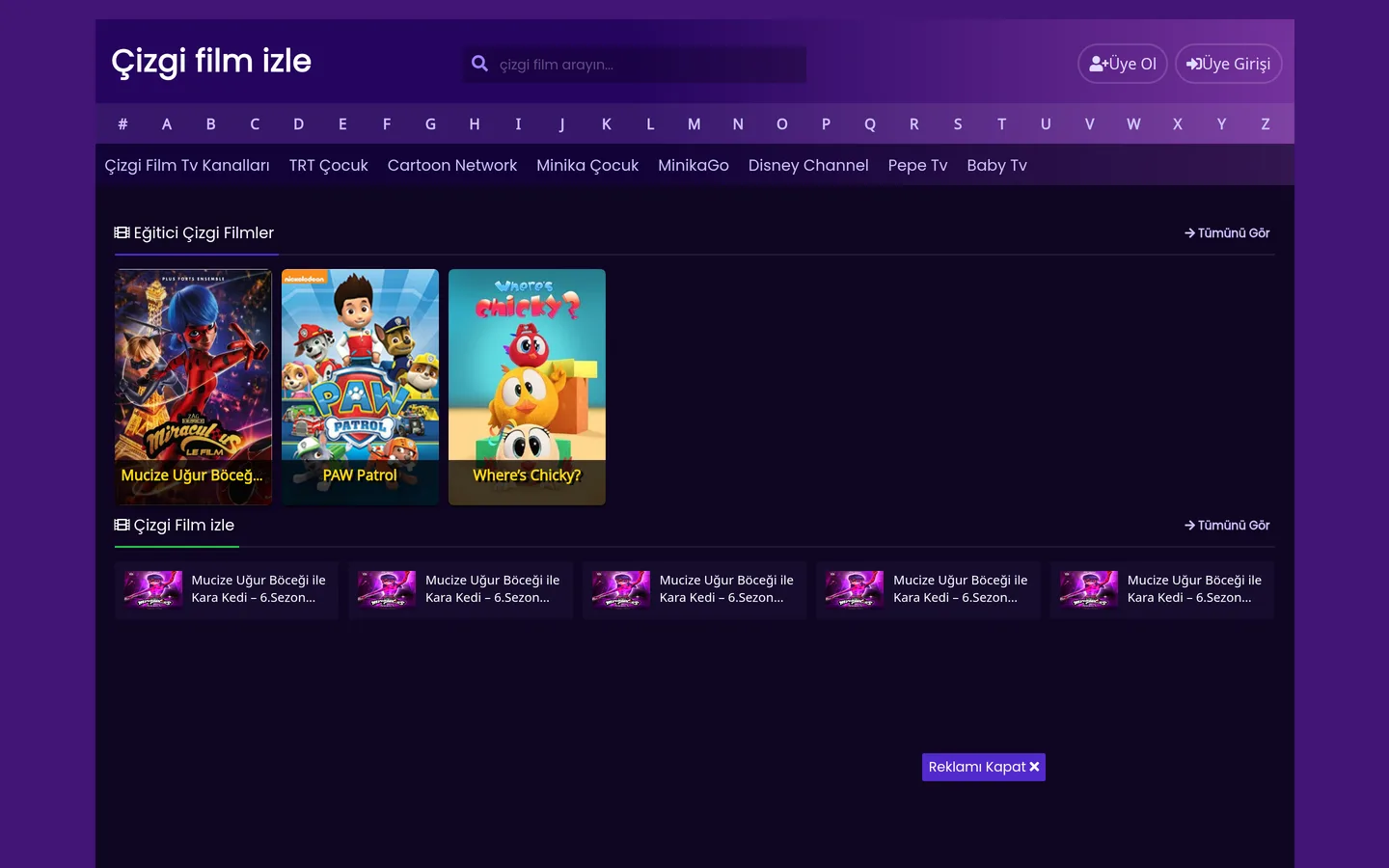Filter cartoons by letter K
Image resolution: width=1389 pixels, height=868 pixels.
click(607, 123)
